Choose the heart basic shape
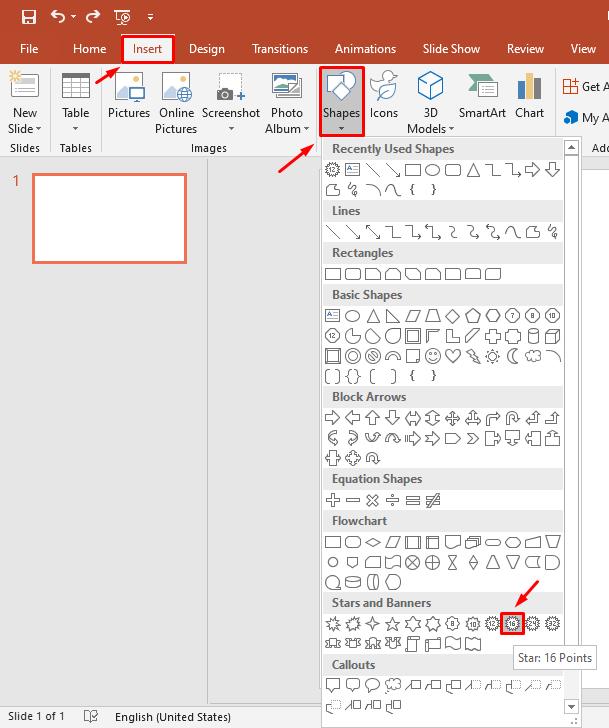This screenshot has height=728, width=609. 453,356
